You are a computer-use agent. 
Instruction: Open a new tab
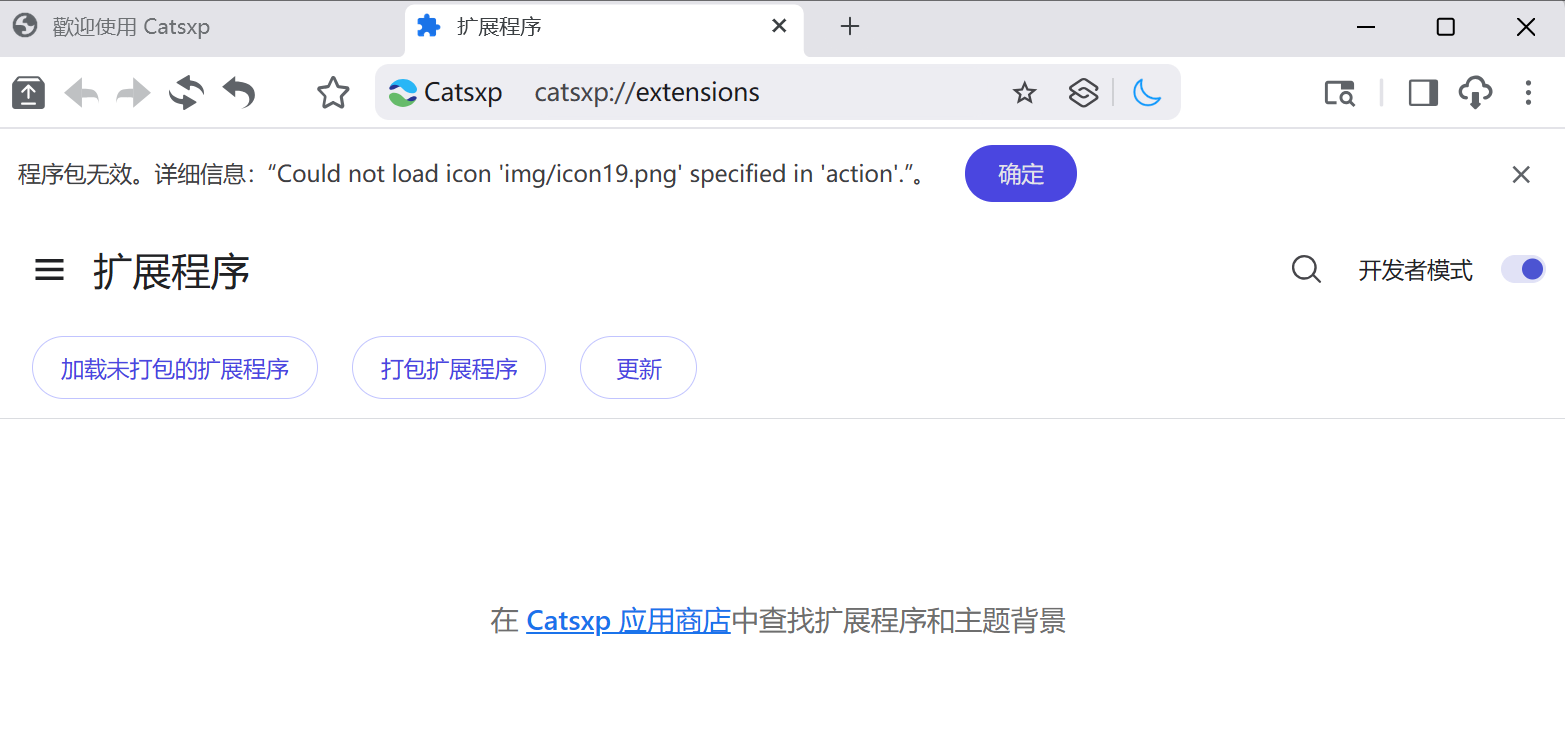(x=850, y=27)
